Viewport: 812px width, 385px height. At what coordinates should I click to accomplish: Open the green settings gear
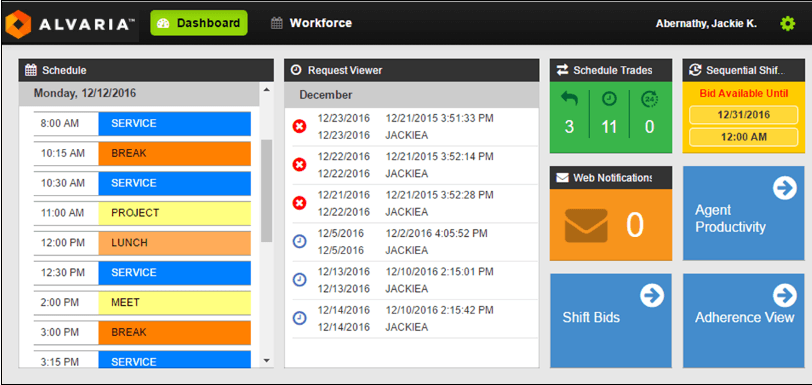(787, 23)
